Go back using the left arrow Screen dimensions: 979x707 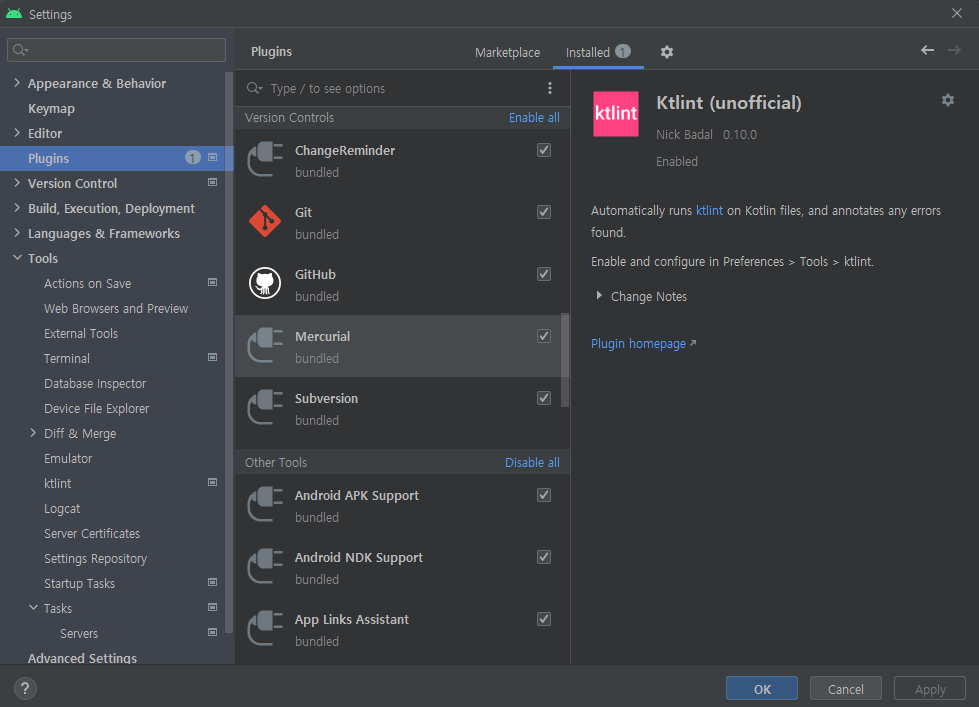pos(927,50)
